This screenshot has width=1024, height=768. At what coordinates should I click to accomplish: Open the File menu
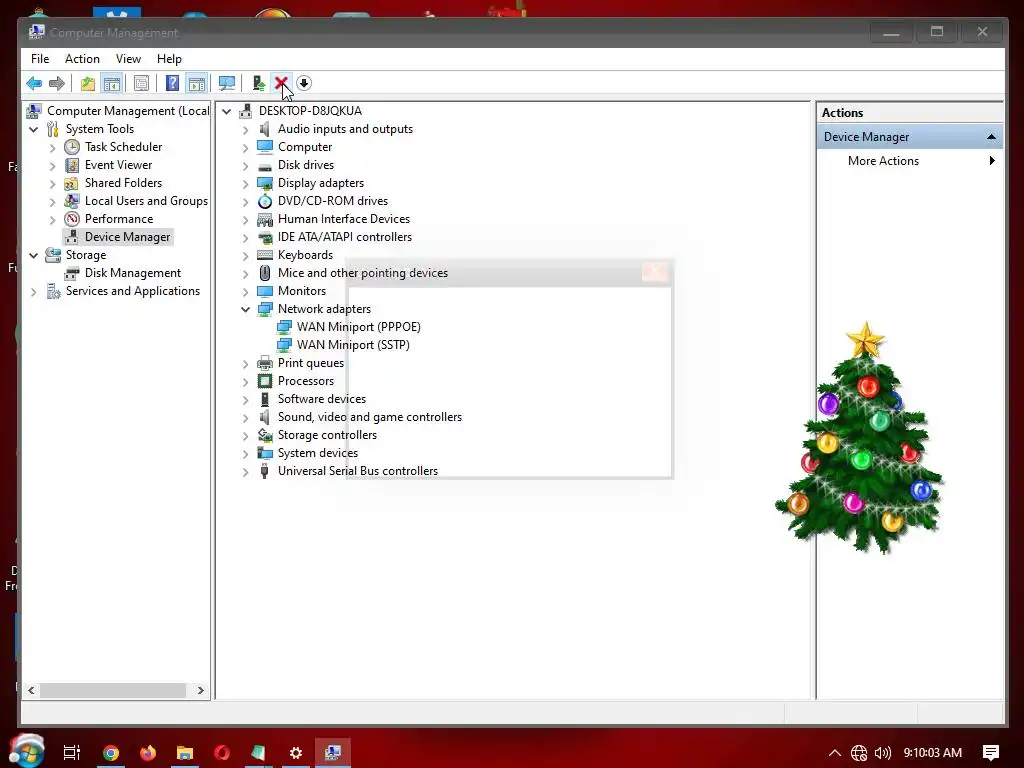(x=40, y=59)
